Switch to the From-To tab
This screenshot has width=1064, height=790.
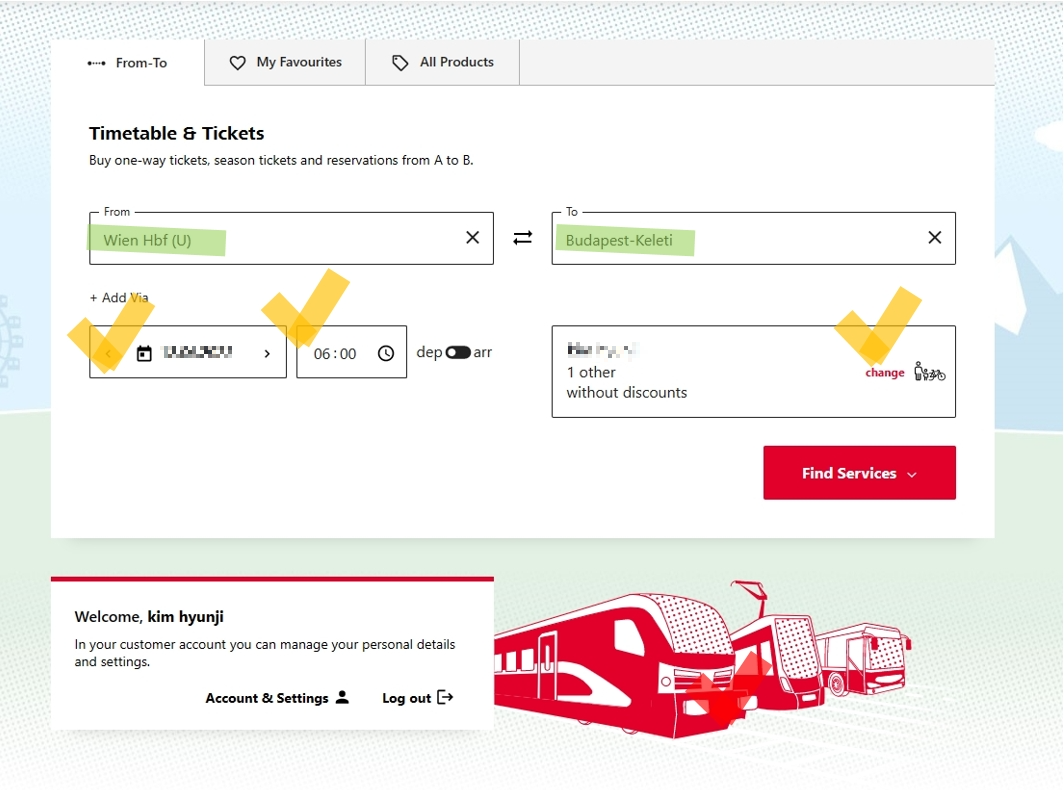[128, 62]
